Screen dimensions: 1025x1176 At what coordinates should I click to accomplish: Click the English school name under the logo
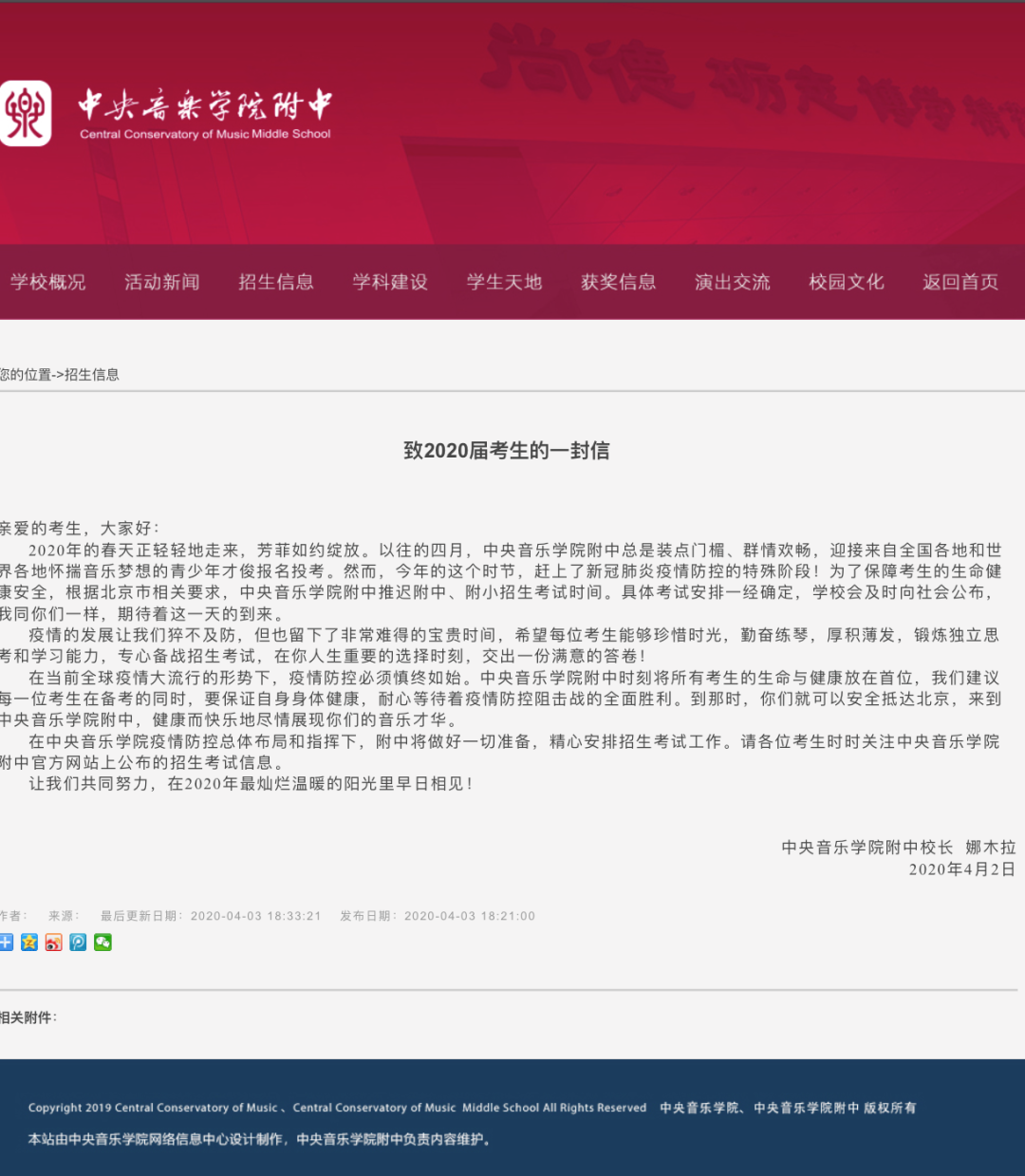[205, 134]
